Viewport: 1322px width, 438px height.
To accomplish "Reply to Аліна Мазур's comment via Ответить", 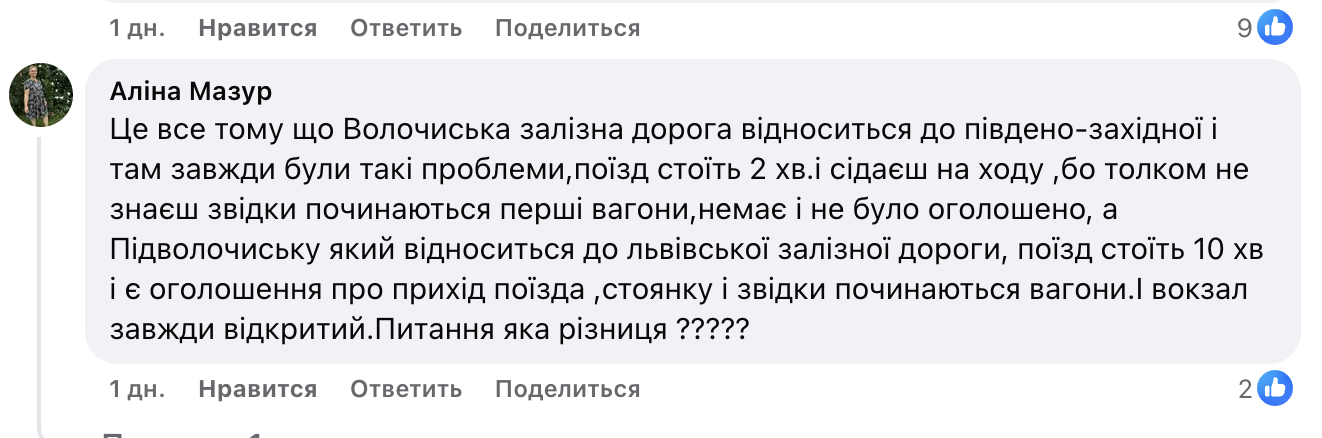I will 406,389.
